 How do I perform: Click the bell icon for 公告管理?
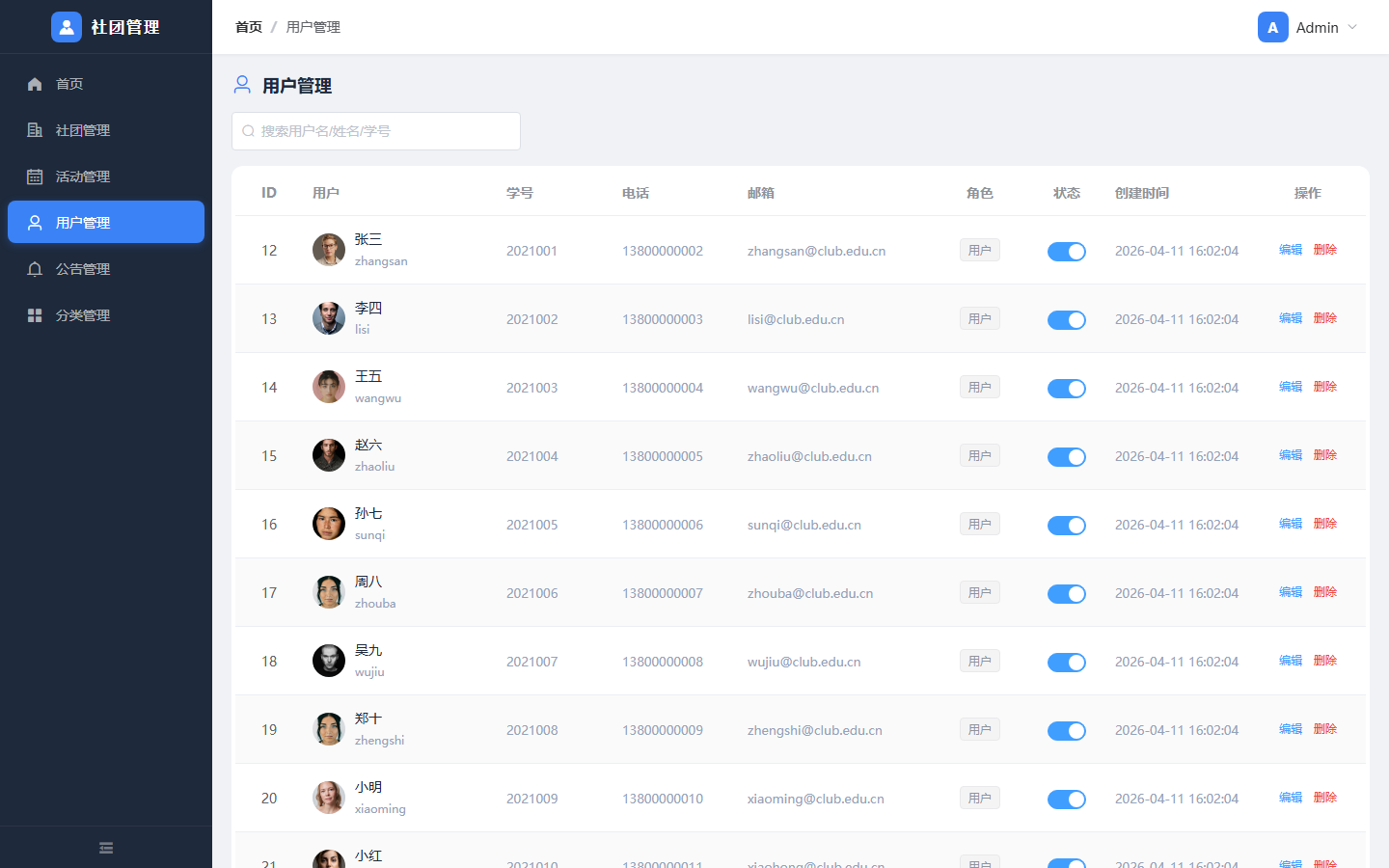(x=35, y=269)
